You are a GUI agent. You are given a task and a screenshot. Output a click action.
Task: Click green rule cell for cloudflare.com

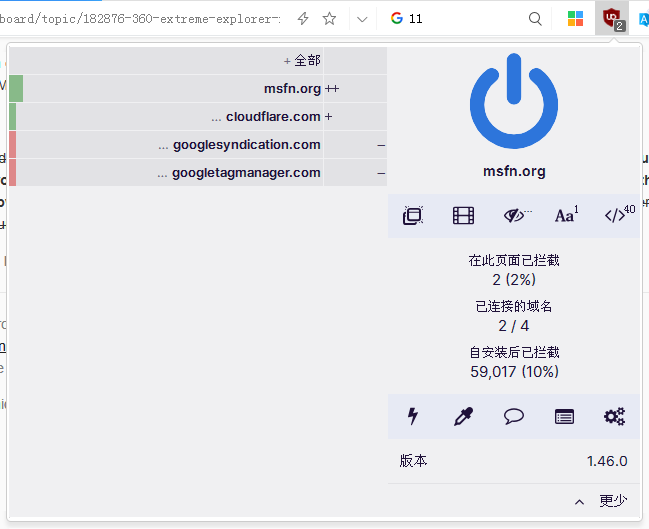(x=12, y=117)
